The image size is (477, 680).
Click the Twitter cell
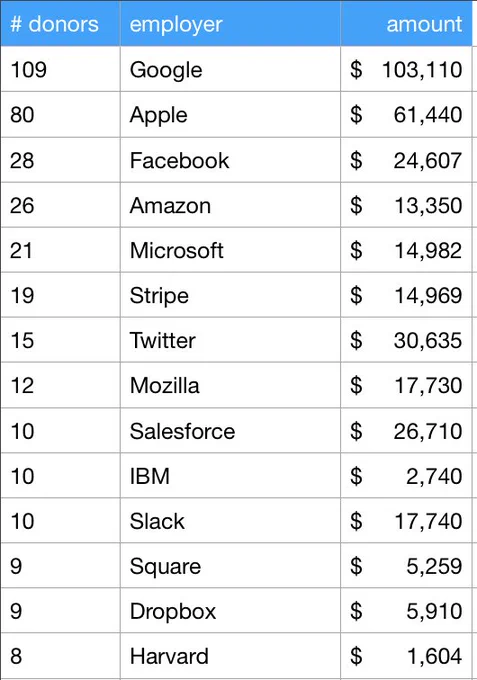(x=230, y=340)
